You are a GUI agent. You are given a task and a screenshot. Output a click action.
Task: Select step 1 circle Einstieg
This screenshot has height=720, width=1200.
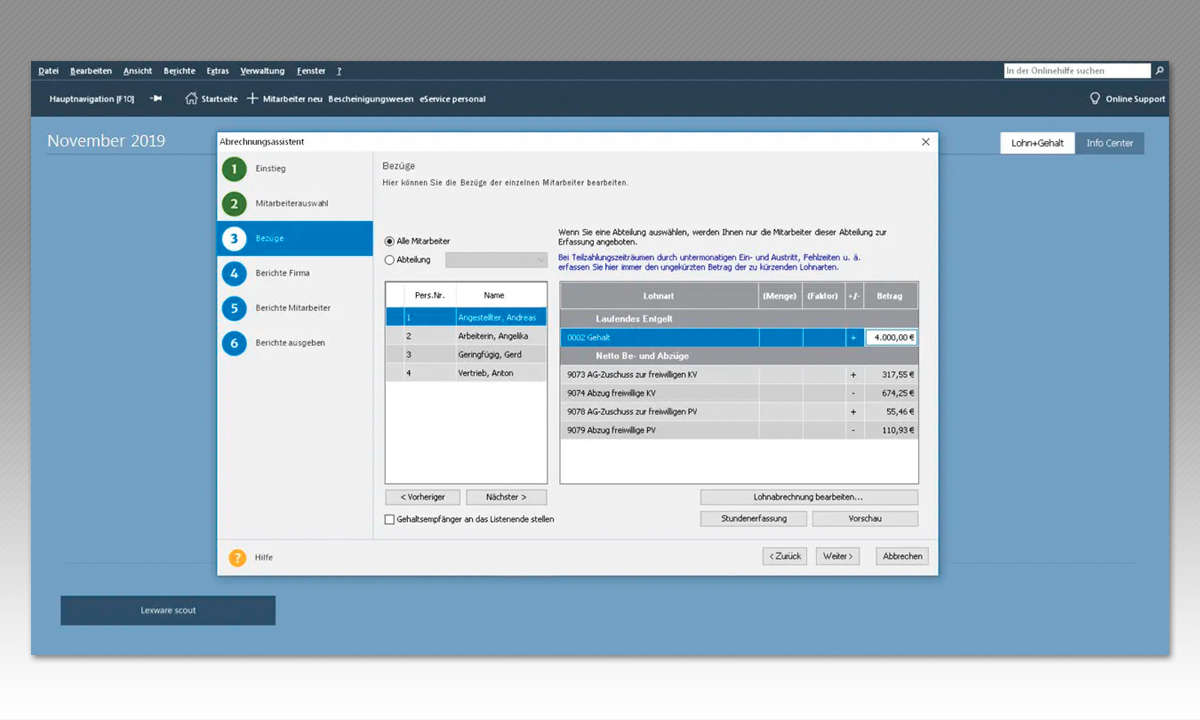click(234, 169)
